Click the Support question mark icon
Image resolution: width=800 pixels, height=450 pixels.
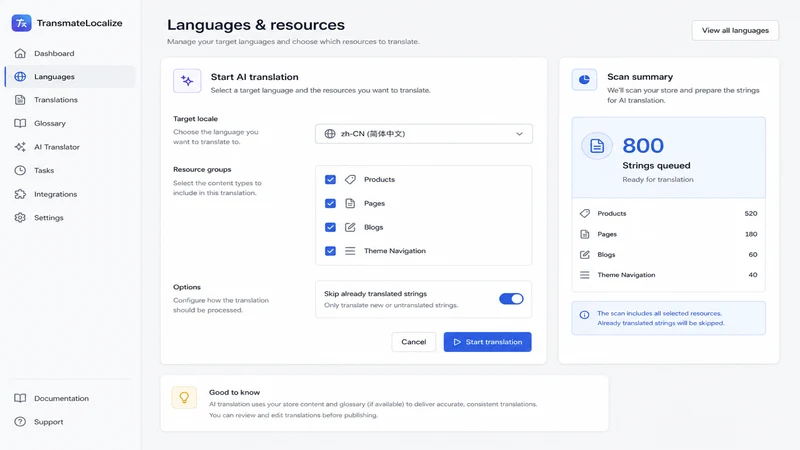point(20,422)
